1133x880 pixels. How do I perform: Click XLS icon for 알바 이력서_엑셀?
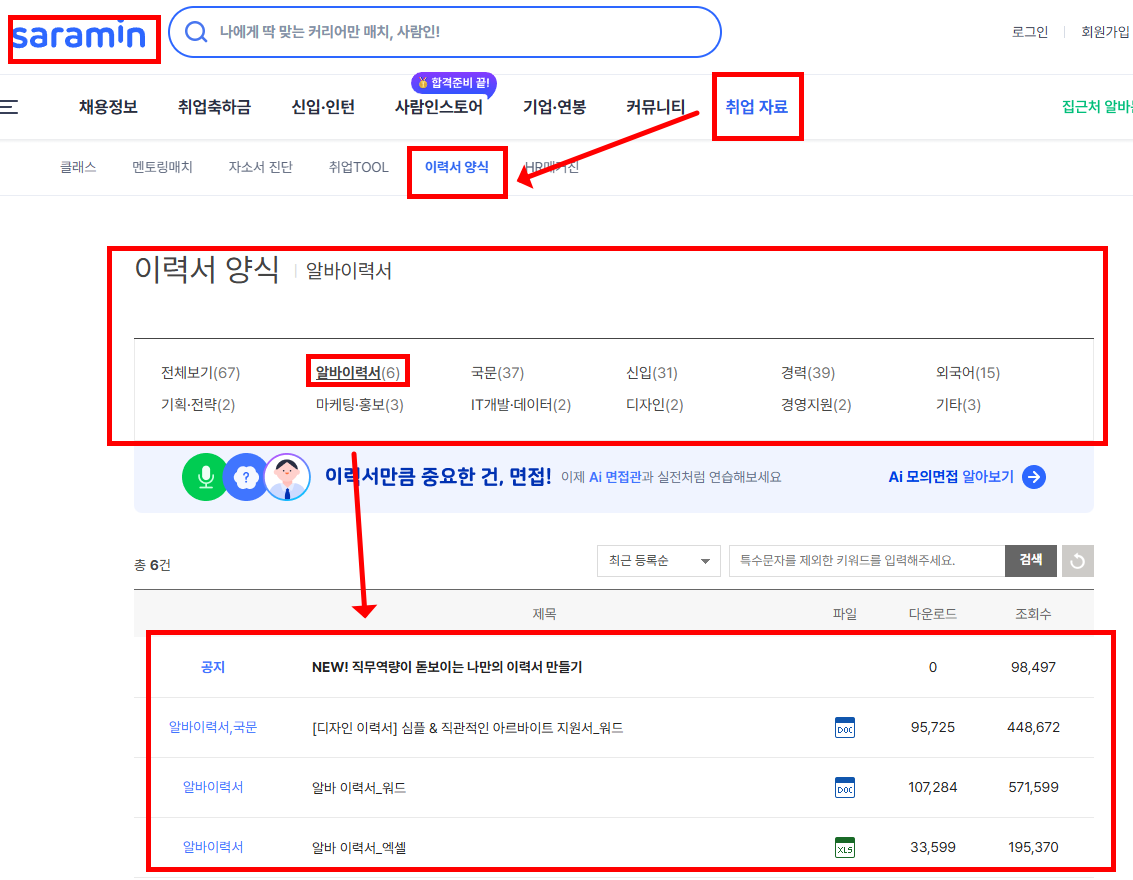845,847
